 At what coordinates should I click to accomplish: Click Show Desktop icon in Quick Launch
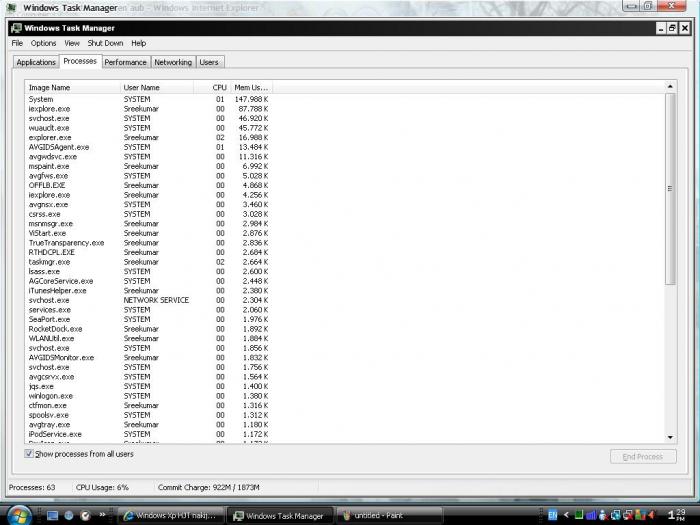click(x=52, y=515)
